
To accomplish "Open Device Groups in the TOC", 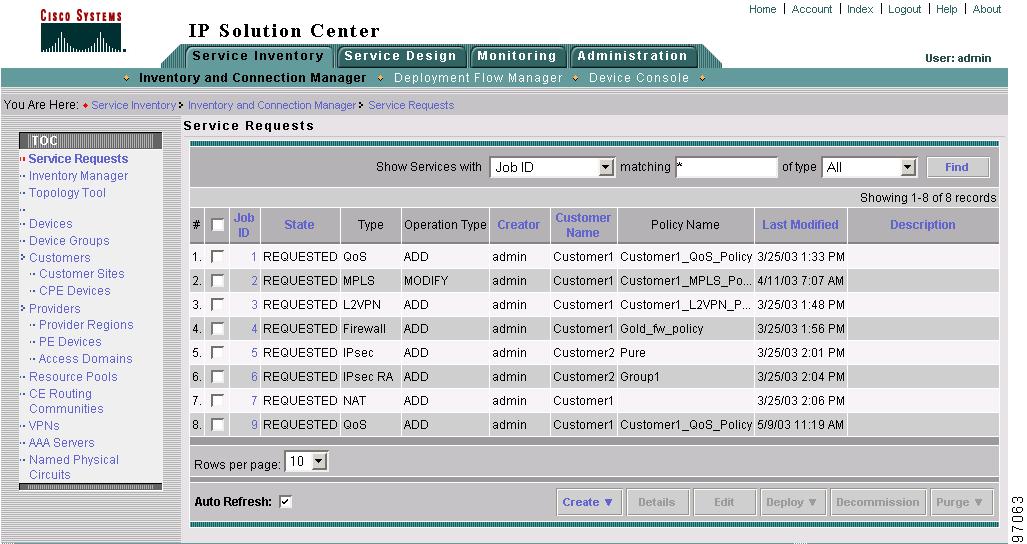I will [x=69, y=241].
